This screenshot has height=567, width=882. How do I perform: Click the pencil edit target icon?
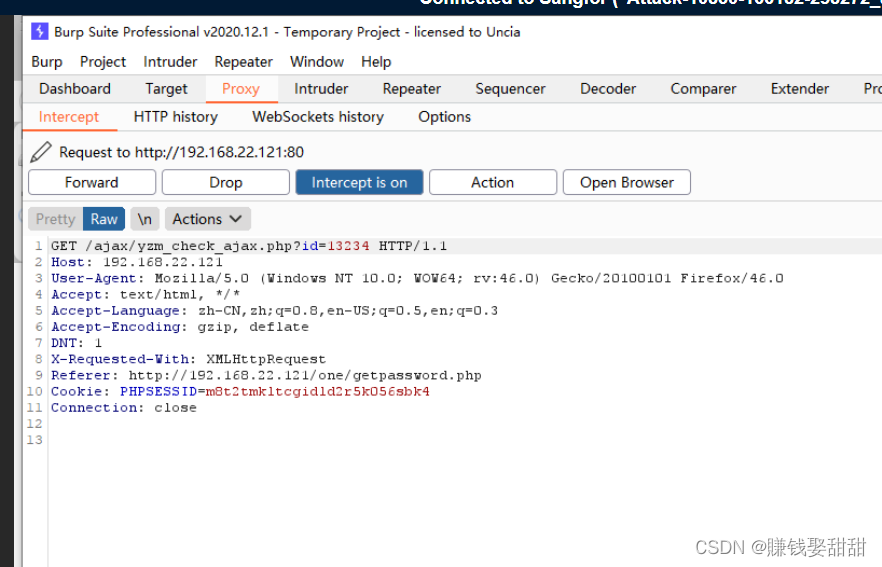pyautogui.click(x=40, y=152)
